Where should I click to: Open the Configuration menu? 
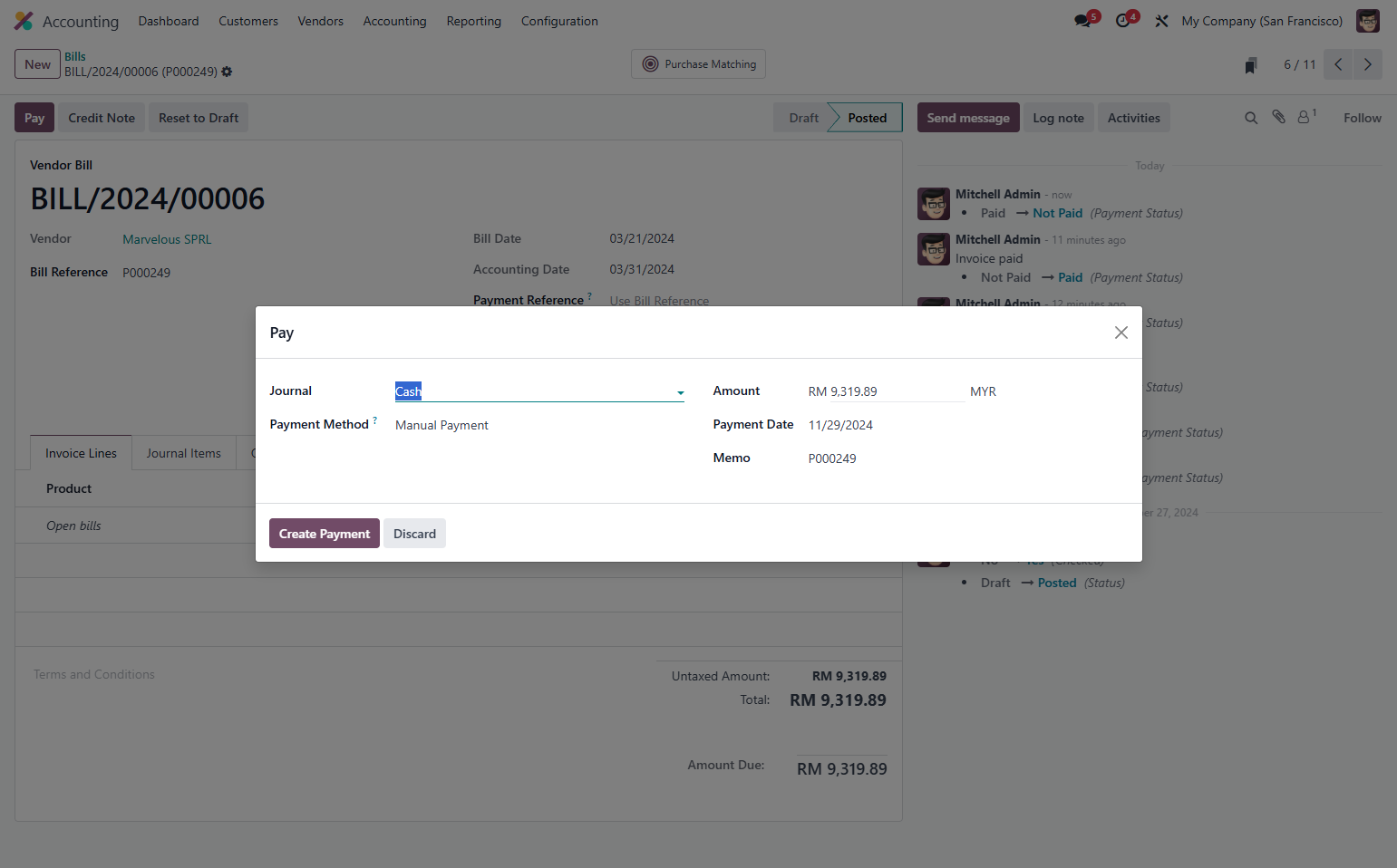point(559,21)
